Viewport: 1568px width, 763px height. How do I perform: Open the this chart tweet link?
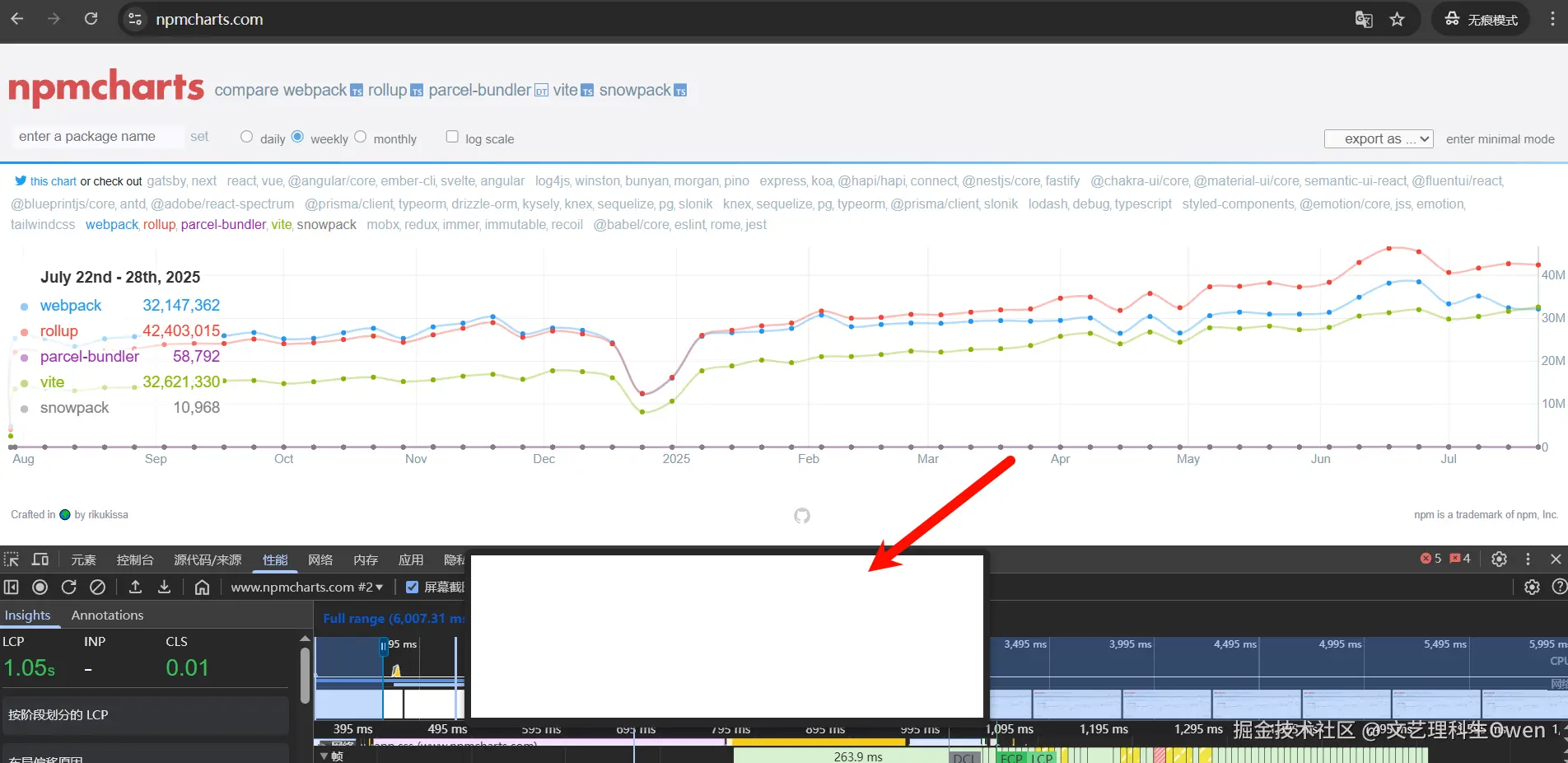pyautogui.click(x=54, y=181)
